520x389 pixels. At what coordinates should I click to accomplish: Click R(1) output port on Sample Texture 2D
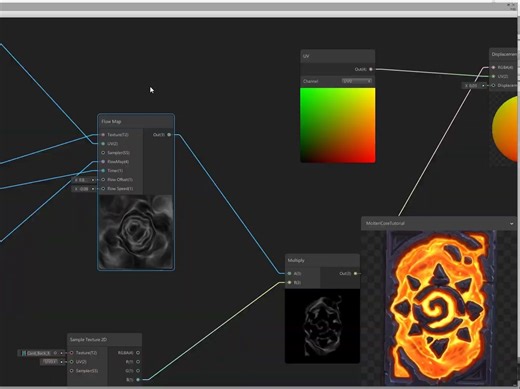coord(138,362)
